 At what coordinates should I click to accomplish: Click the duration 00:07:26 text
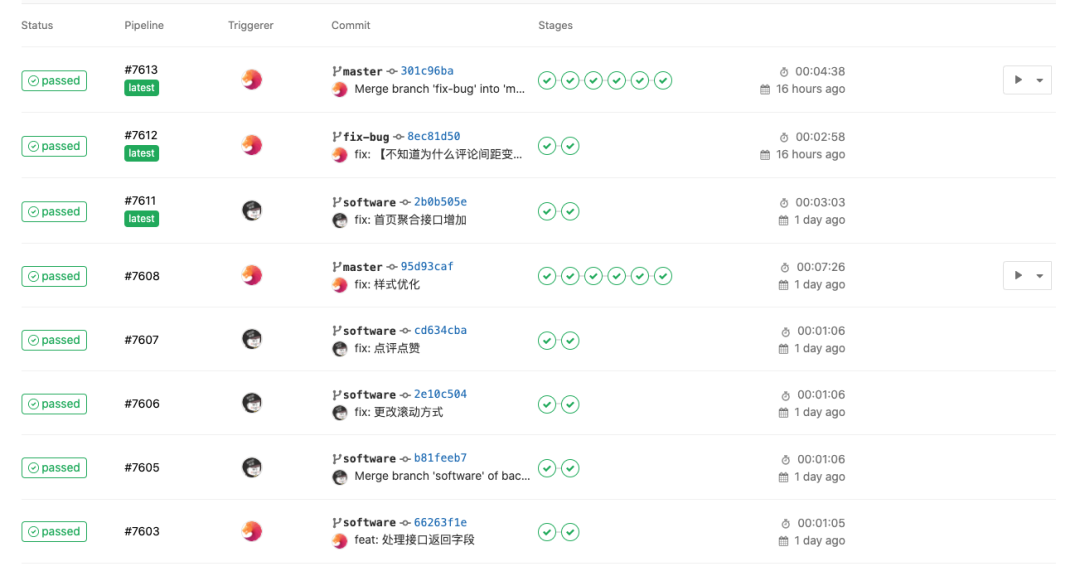pyautogui.click(x=821, y=267)
